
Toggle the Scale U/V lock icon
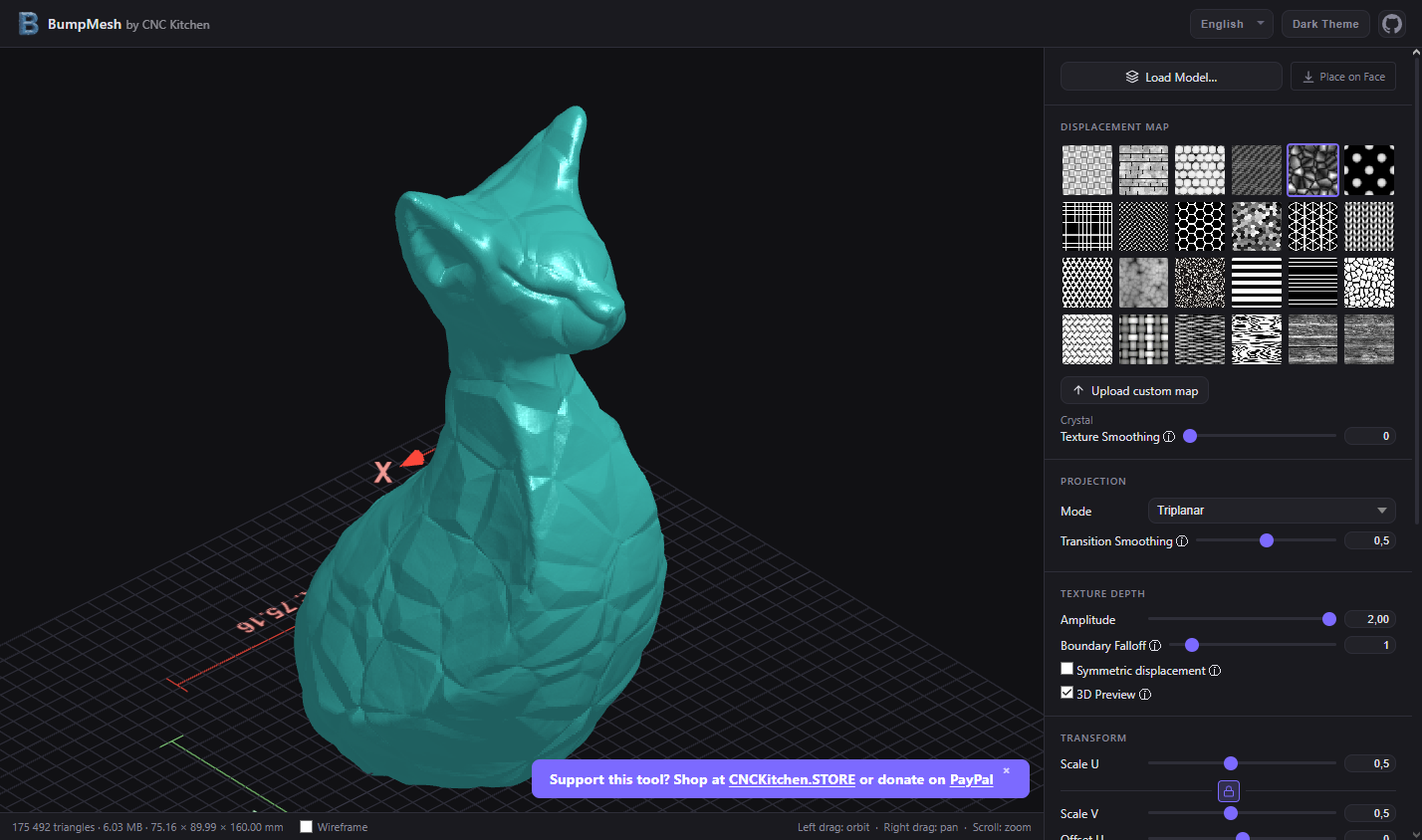(1229, 791)
